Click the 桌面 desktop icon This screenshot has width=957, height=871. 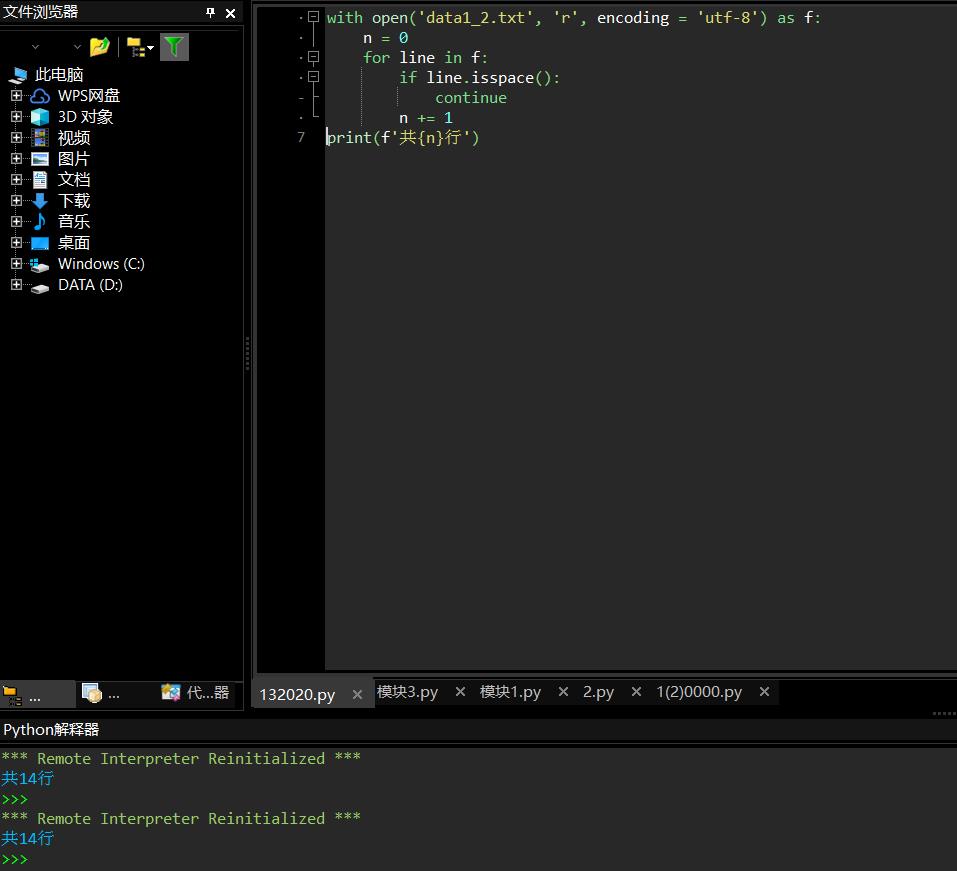point(40,243)
